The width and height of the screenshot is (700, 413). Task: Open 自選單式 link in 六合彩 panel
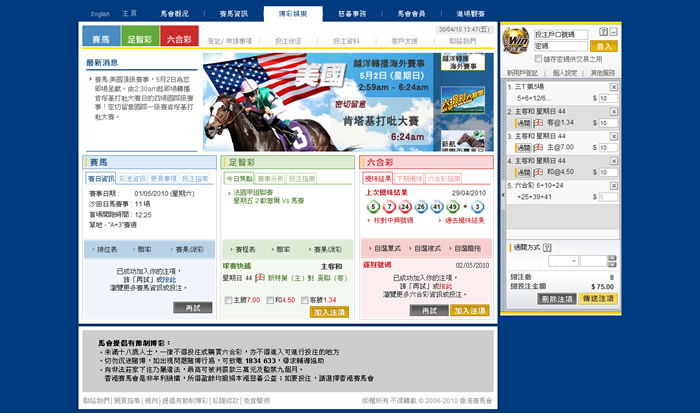[x=387, y=248]
